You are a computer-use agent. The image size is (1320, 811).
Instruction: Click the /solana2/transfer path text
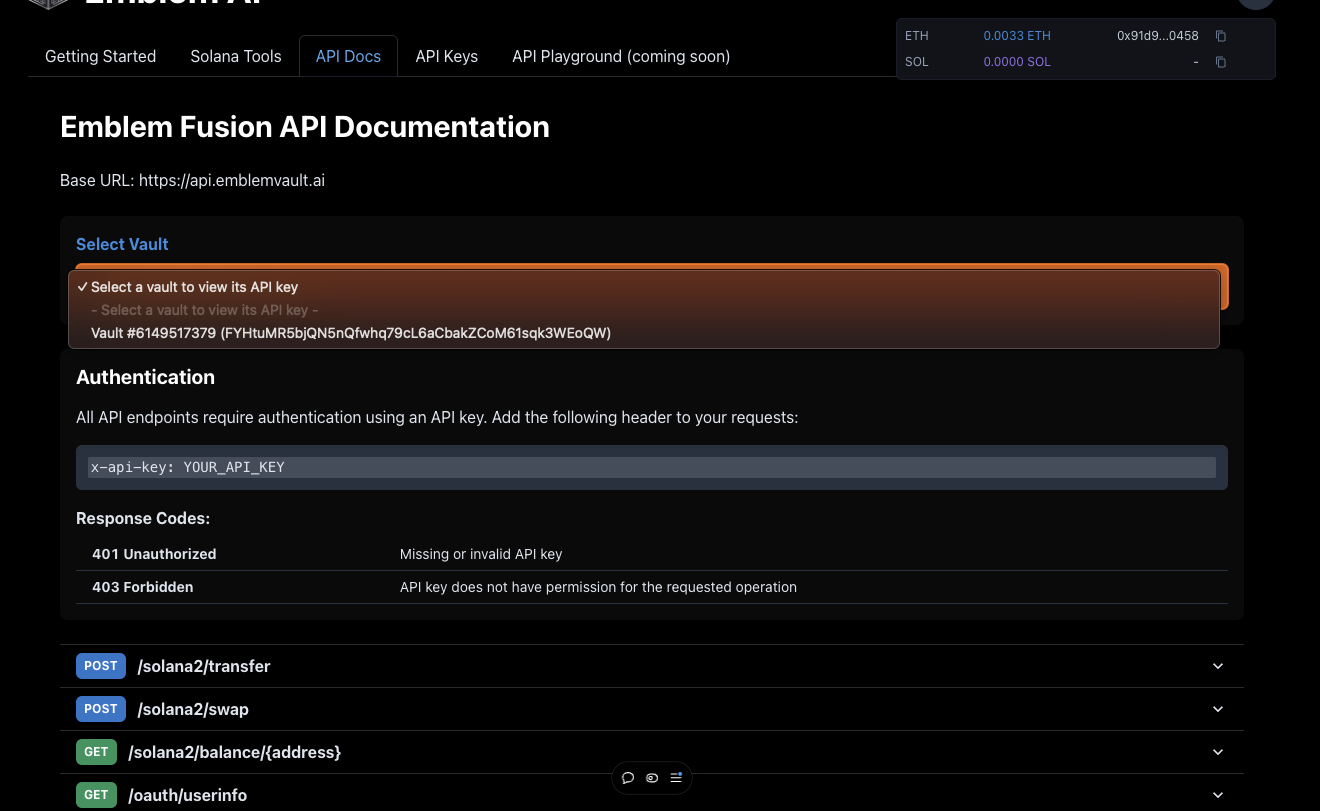click(x=204, y=666)
